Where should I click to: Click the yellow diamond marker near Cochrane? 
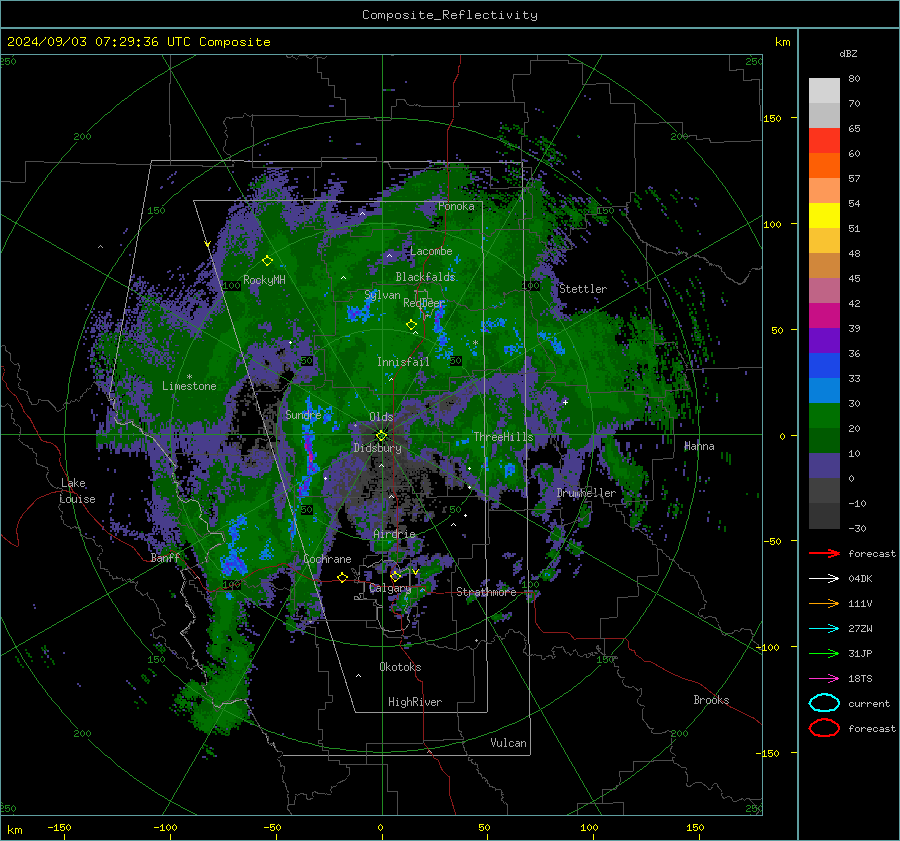342,577
